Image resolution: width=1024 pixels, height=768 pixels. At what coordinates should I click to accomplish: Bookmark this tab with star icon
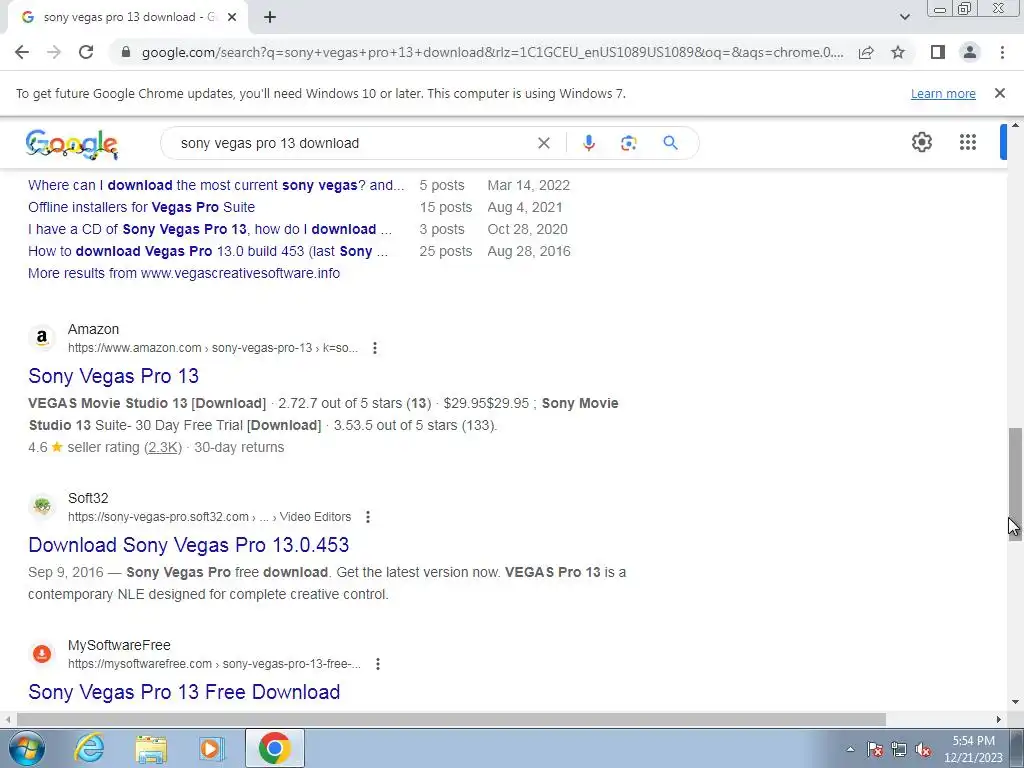(x=898, y=52)
